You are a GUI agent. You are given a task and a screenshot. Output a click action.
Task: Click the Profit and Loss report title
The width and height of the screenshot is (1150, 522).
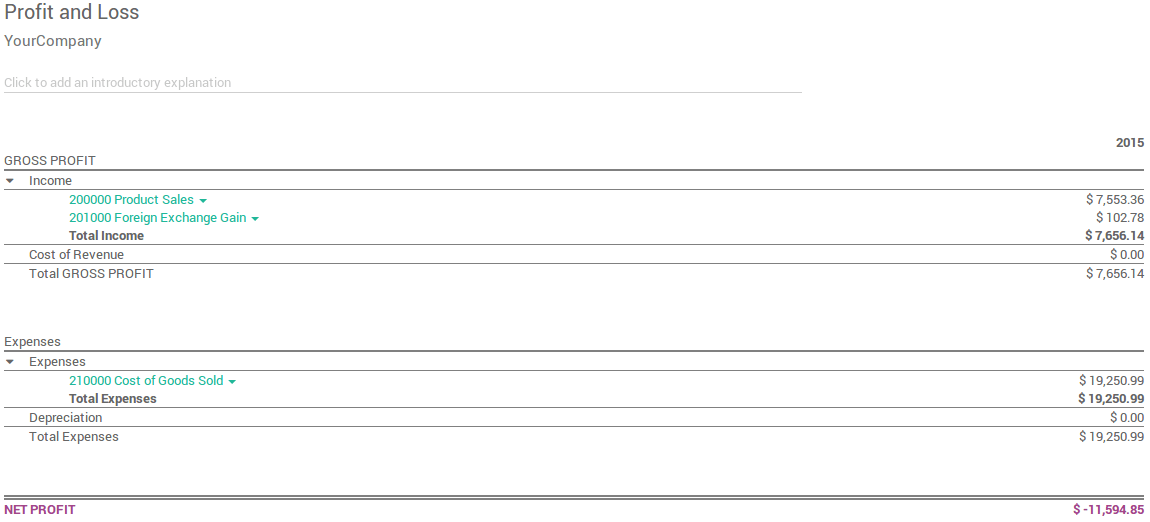point(72,13)
